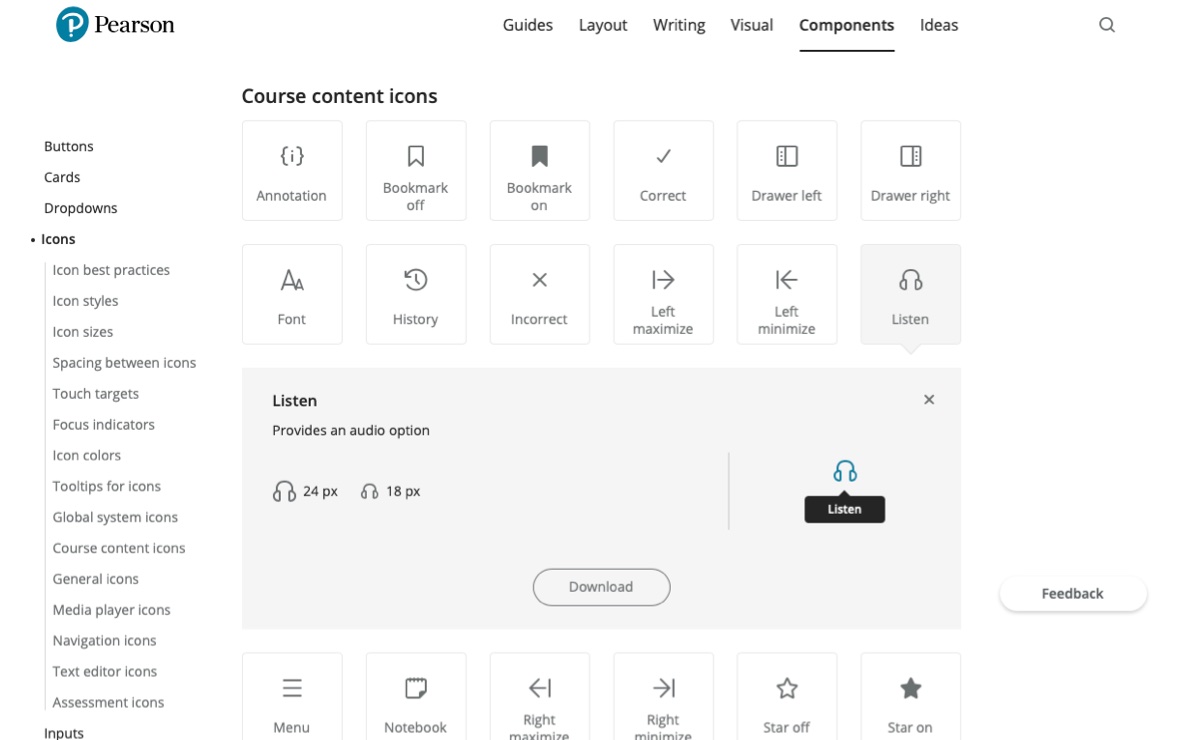Click the Drawer left icon card

click(x=787, y=171)
